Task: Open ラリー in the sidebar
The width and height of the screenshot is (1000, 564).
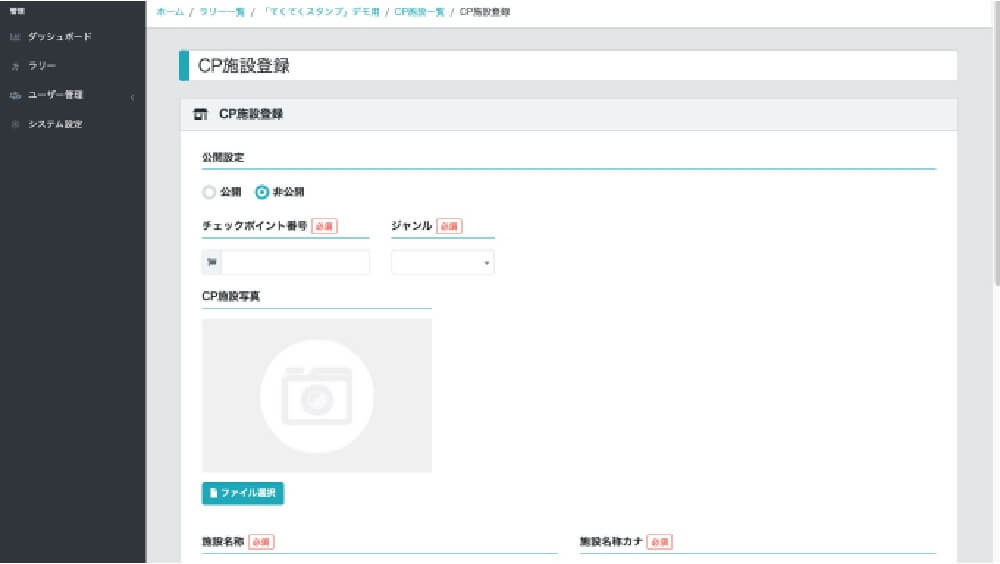Action: point(42,66)
